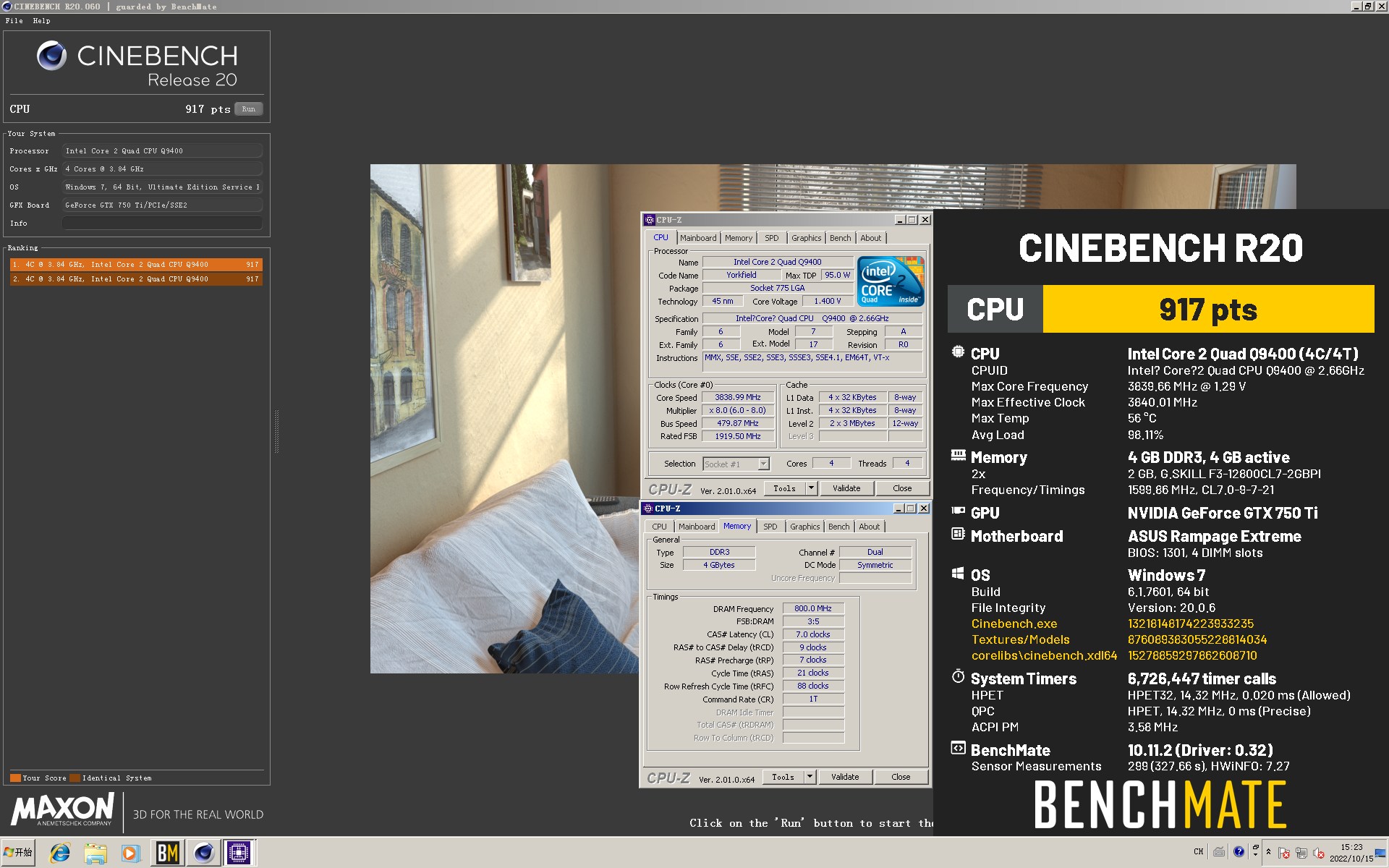Open Mainboard tab in lower CPU-Z window
The image size is (1389, 868).
[697, 527]
